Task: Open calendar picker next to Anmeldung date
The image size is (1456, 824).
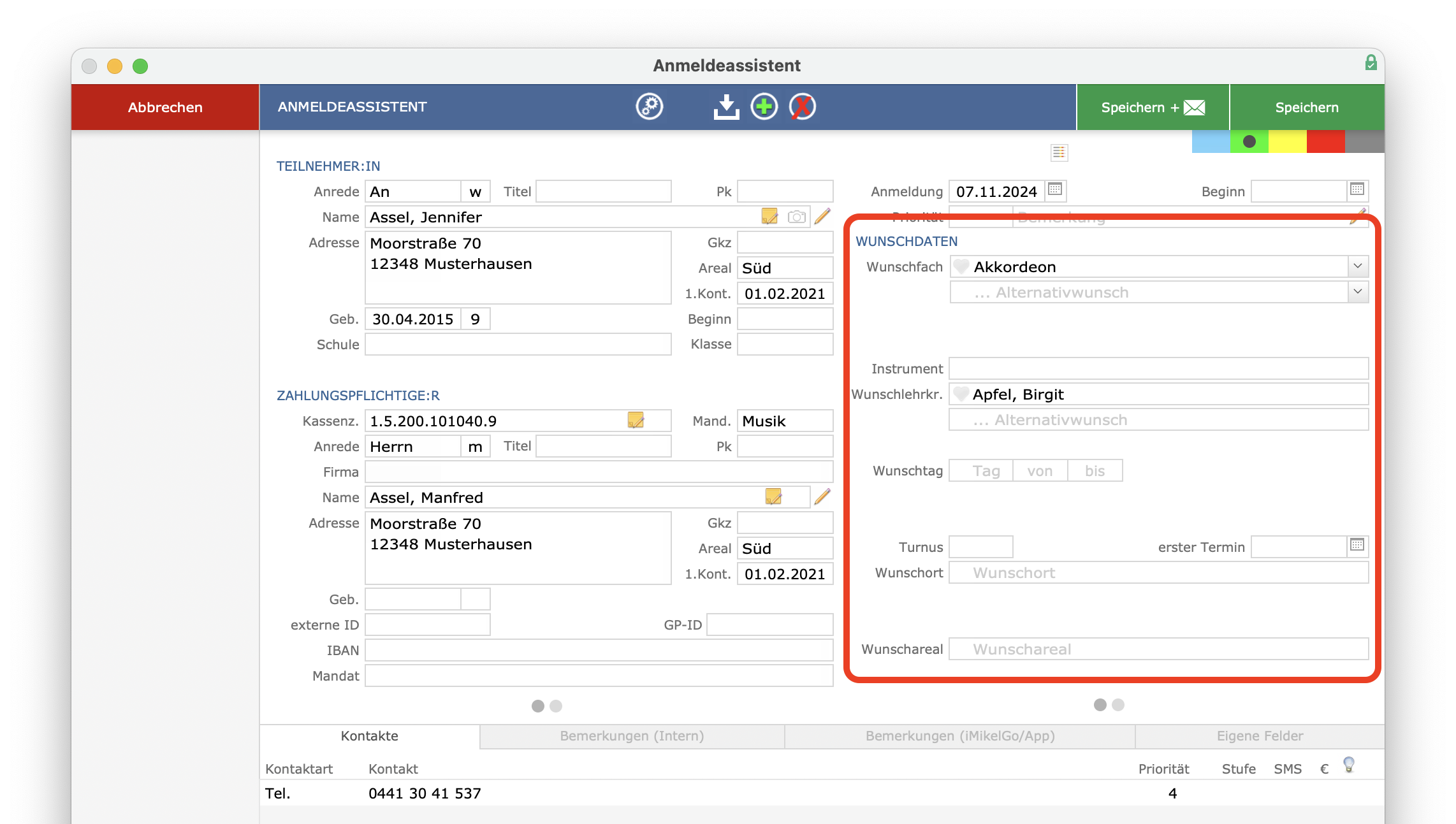Action: pyautogui.click(x=1055, y=189)
